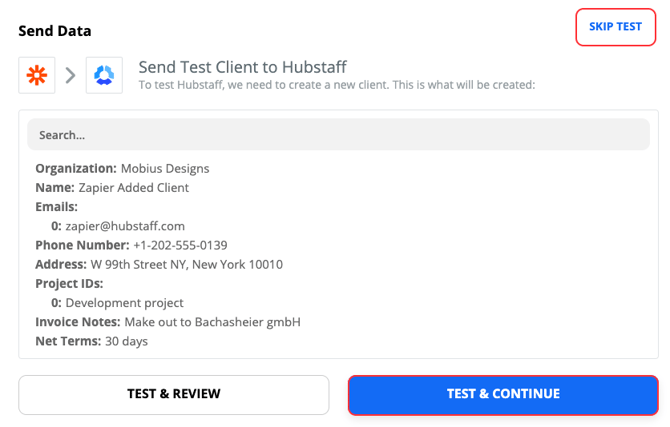
Task: Click the test description text under the title
Action: click(336, 85)
